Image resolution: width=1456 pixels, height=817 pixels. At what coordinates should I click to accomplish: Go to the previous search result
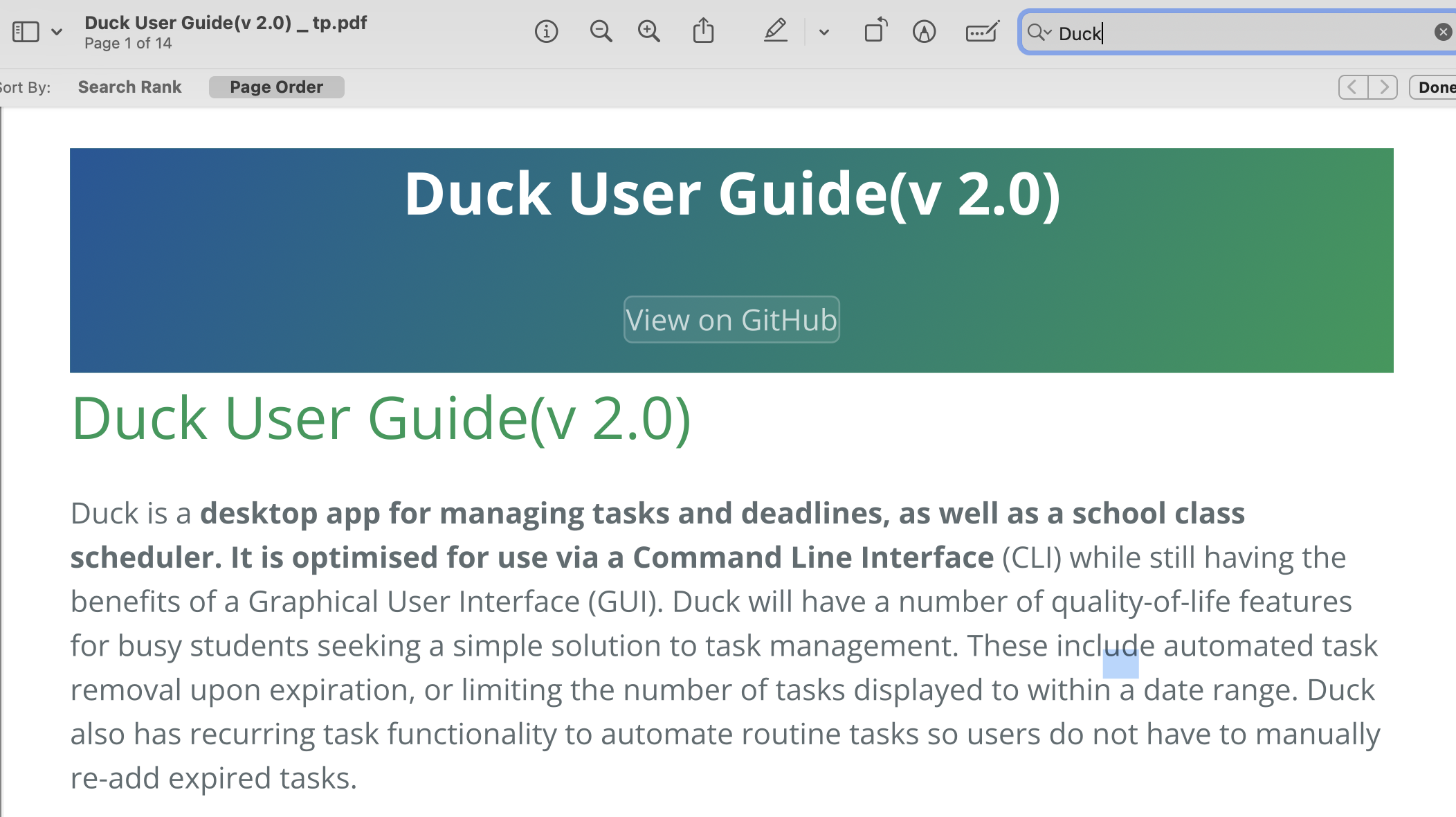(1353, 87)
